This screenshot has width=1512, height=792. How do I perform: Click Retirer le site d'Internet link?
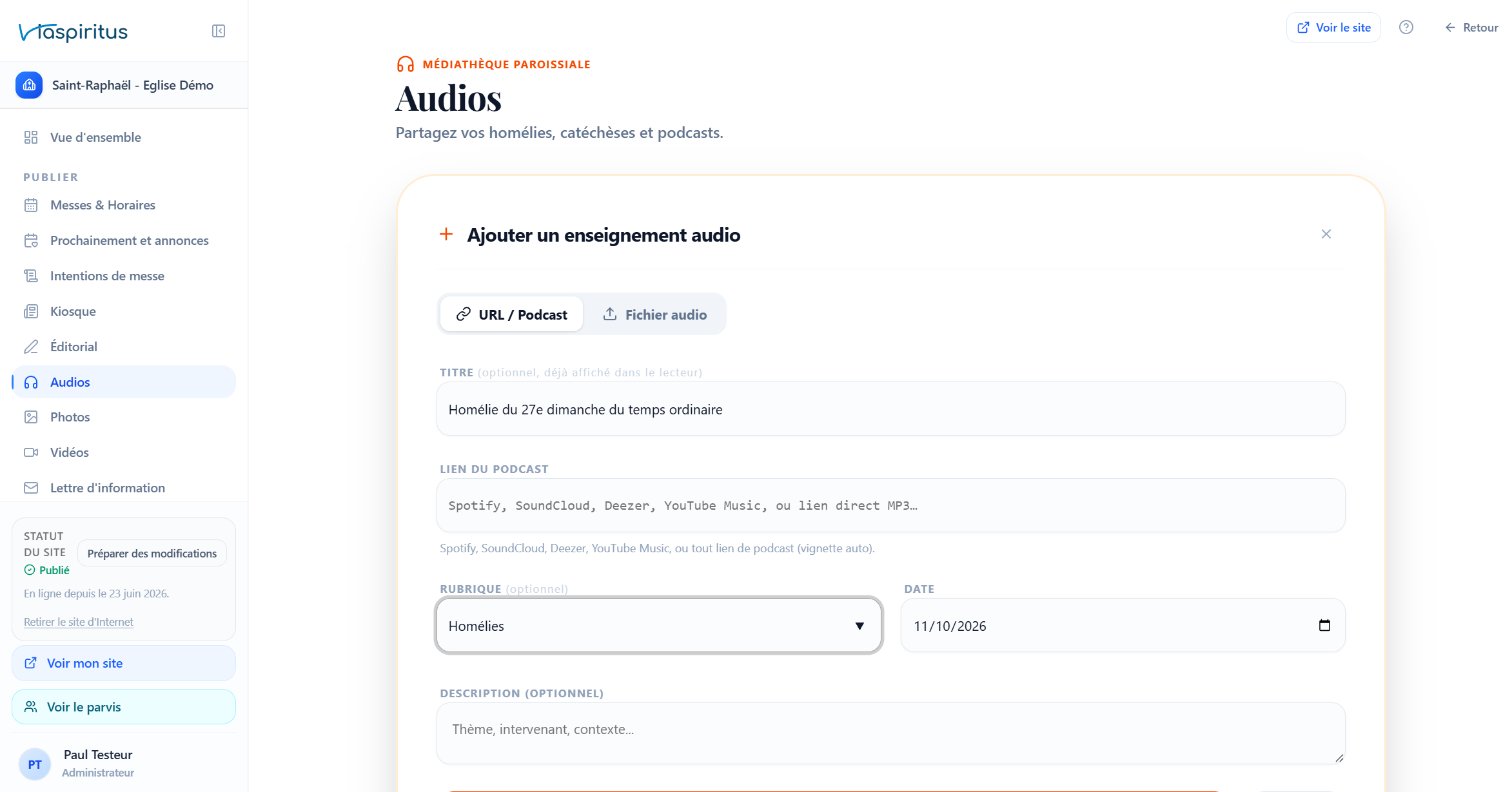click(x=79, y=622)
